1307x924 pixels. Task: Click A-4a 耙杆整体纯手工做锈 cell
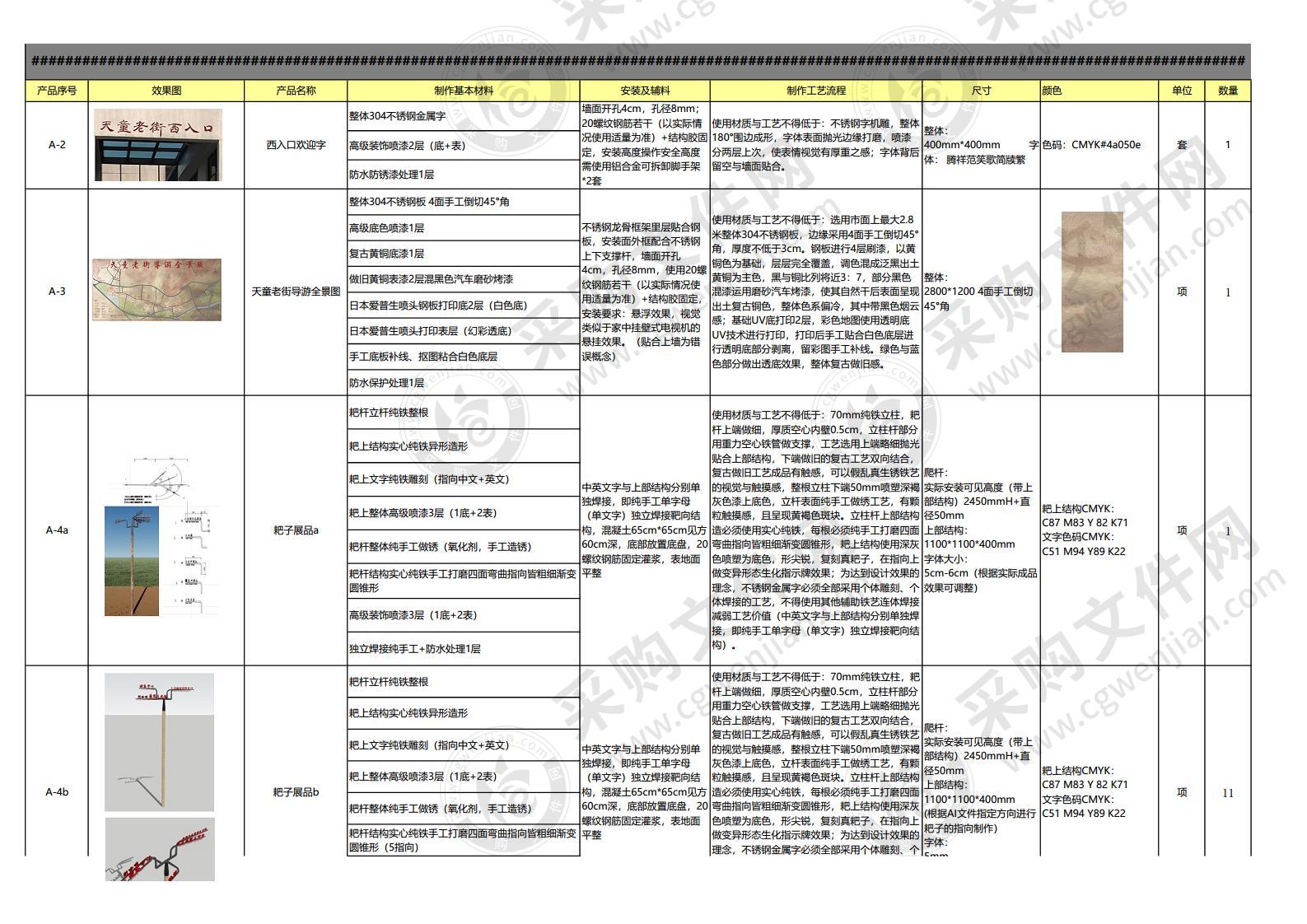coord(464,547)
